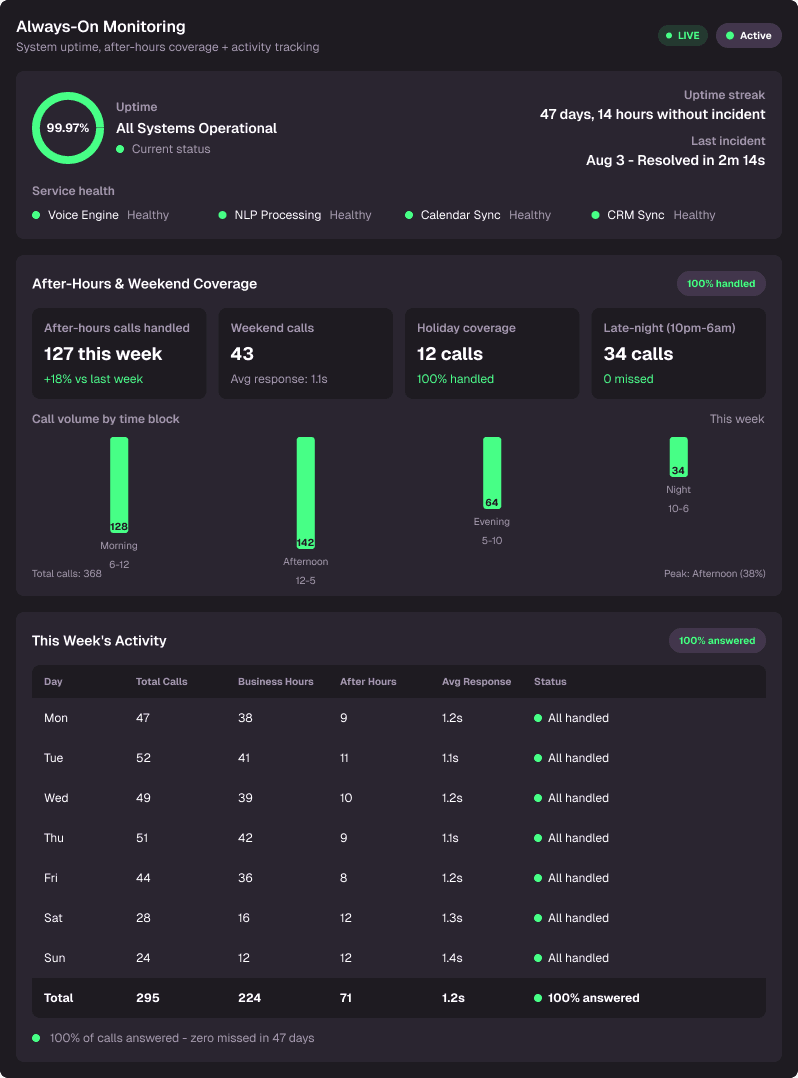Select the LIVE badge

[683, 36]
